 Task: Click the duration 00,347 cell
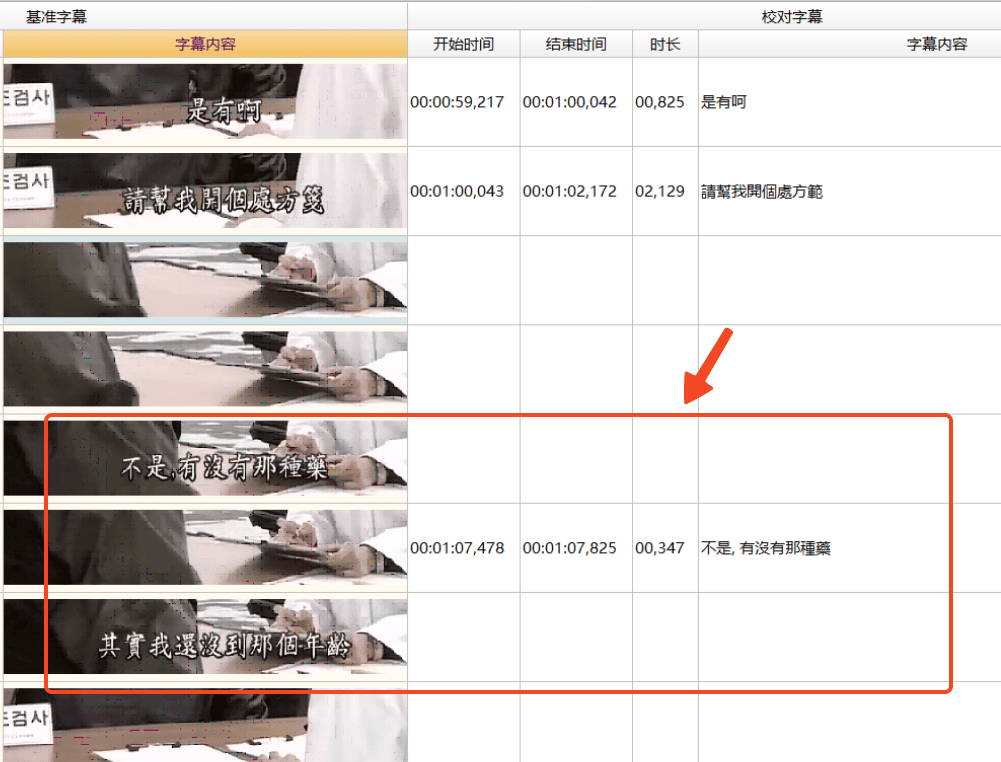click(663, 548)
